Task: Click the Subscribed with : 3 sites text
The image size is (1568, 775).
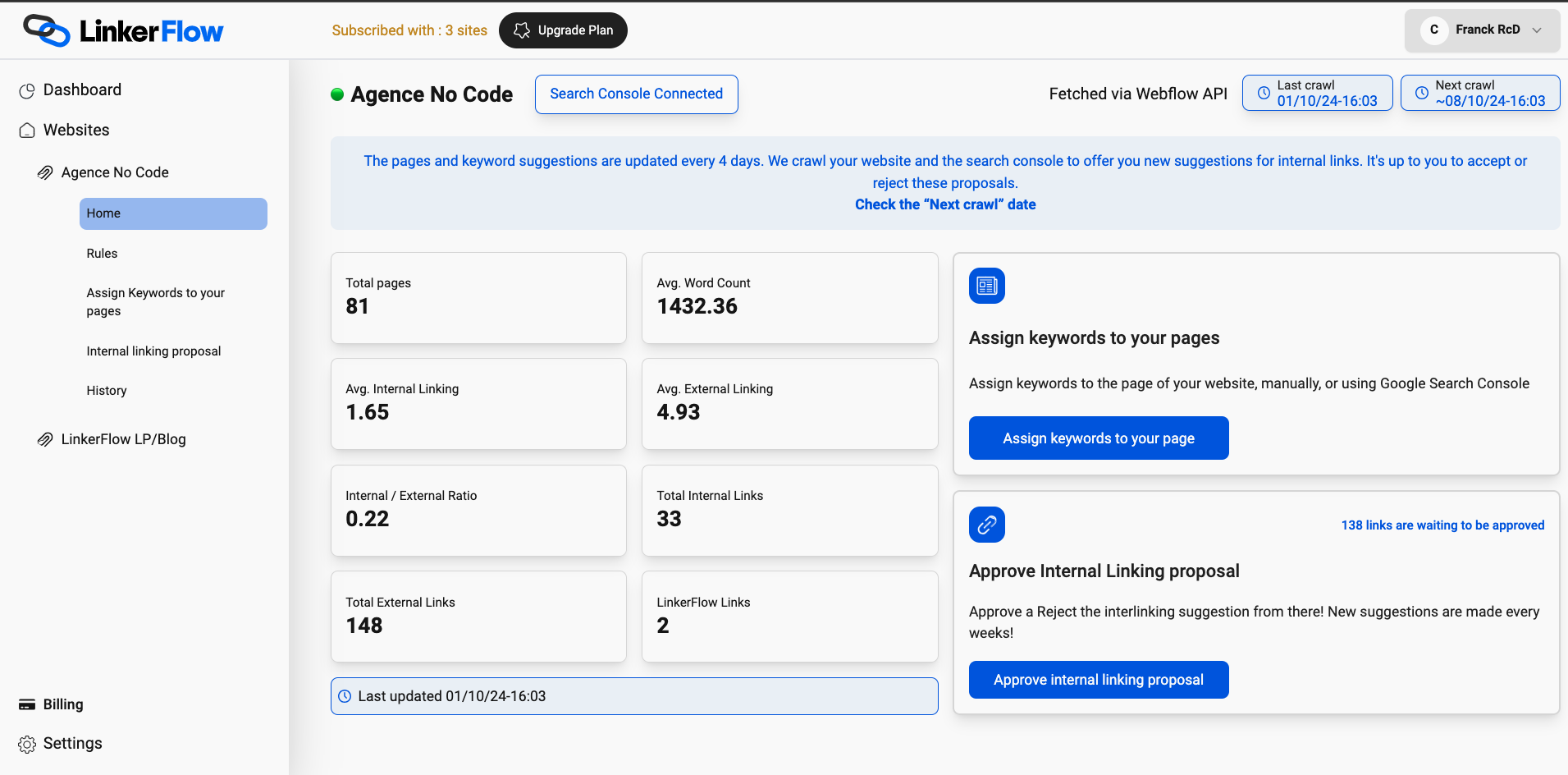Action: pyautogui.click(x=409, y=30)
